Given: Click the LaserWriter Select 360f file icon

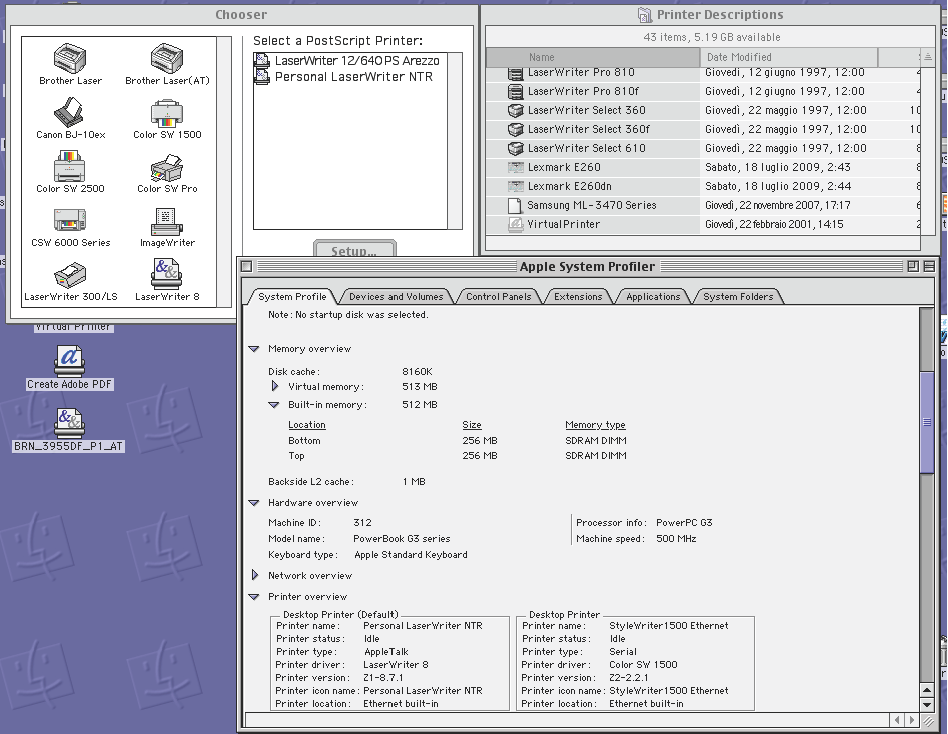Looking at the screenshot, I should click(515, 129).
